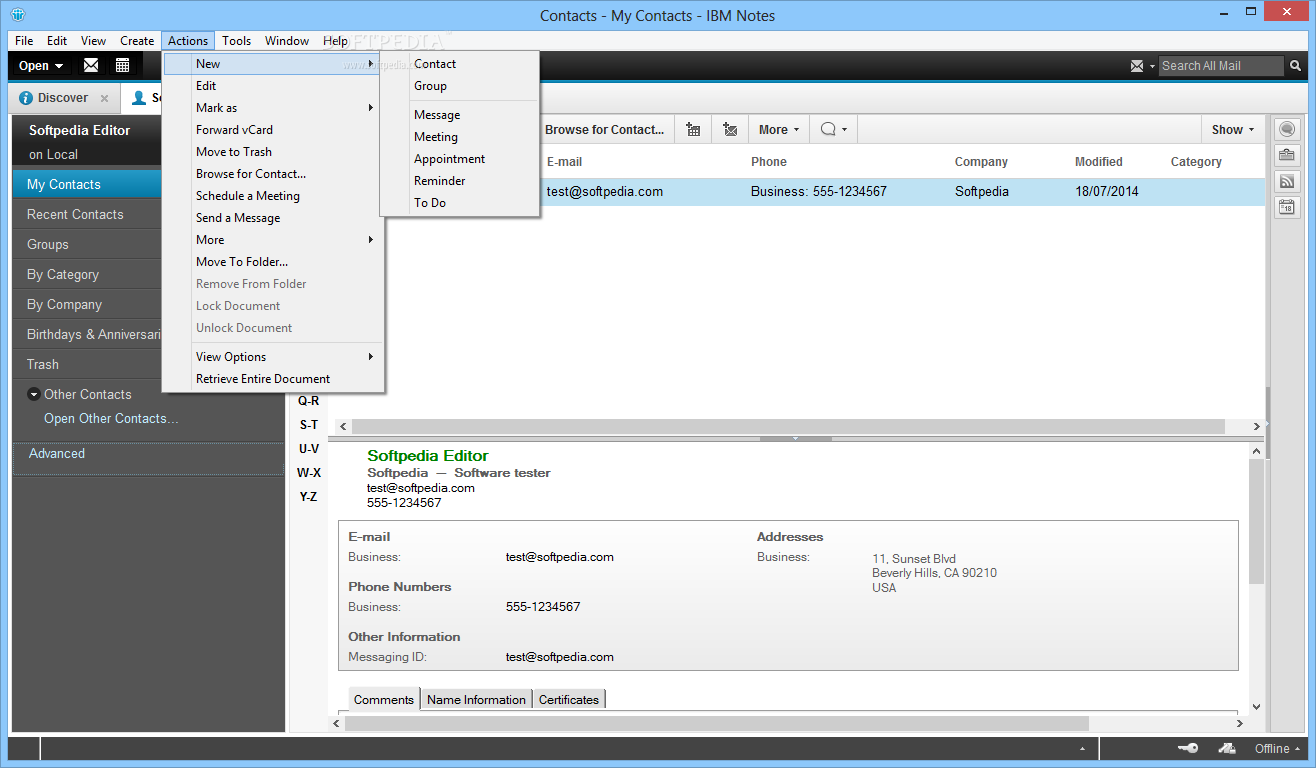The width and height of the screenshot is (1316, 768).
Task: Open the Calendar grid icon in the Open bar
Action: coord(122,66)
